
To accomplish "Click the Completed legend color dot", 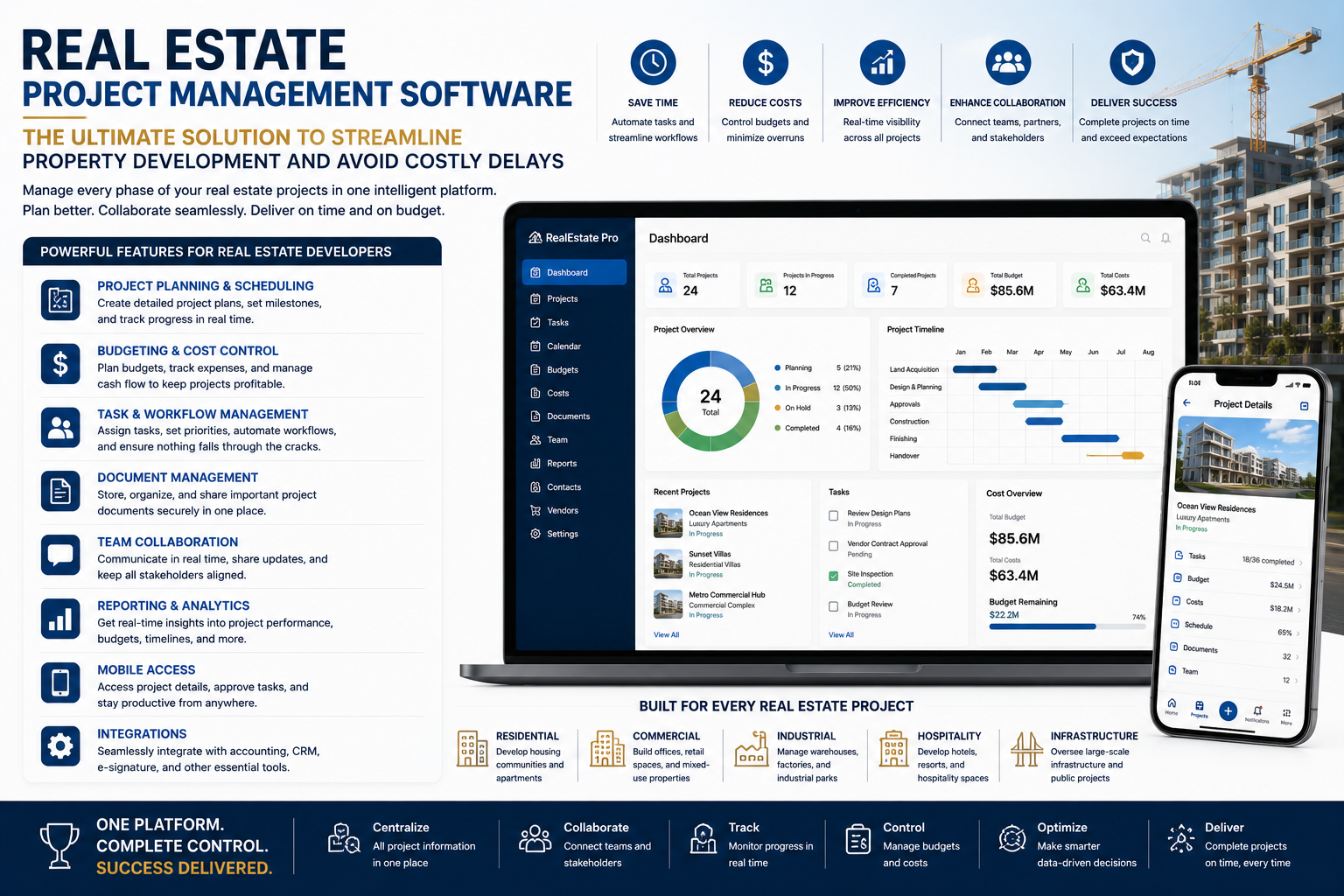I will 778,428.
